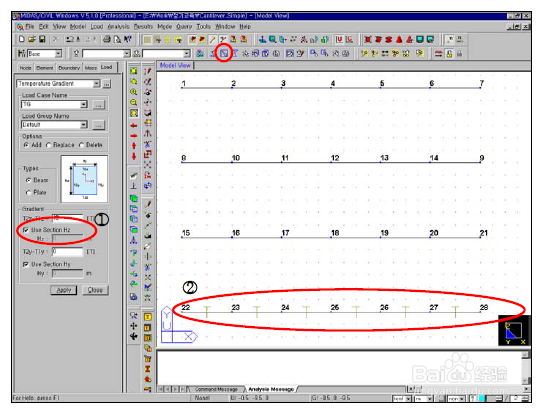538x410 pixels.
Task: Switch to the Command Message tab
Action: point(216,389)
